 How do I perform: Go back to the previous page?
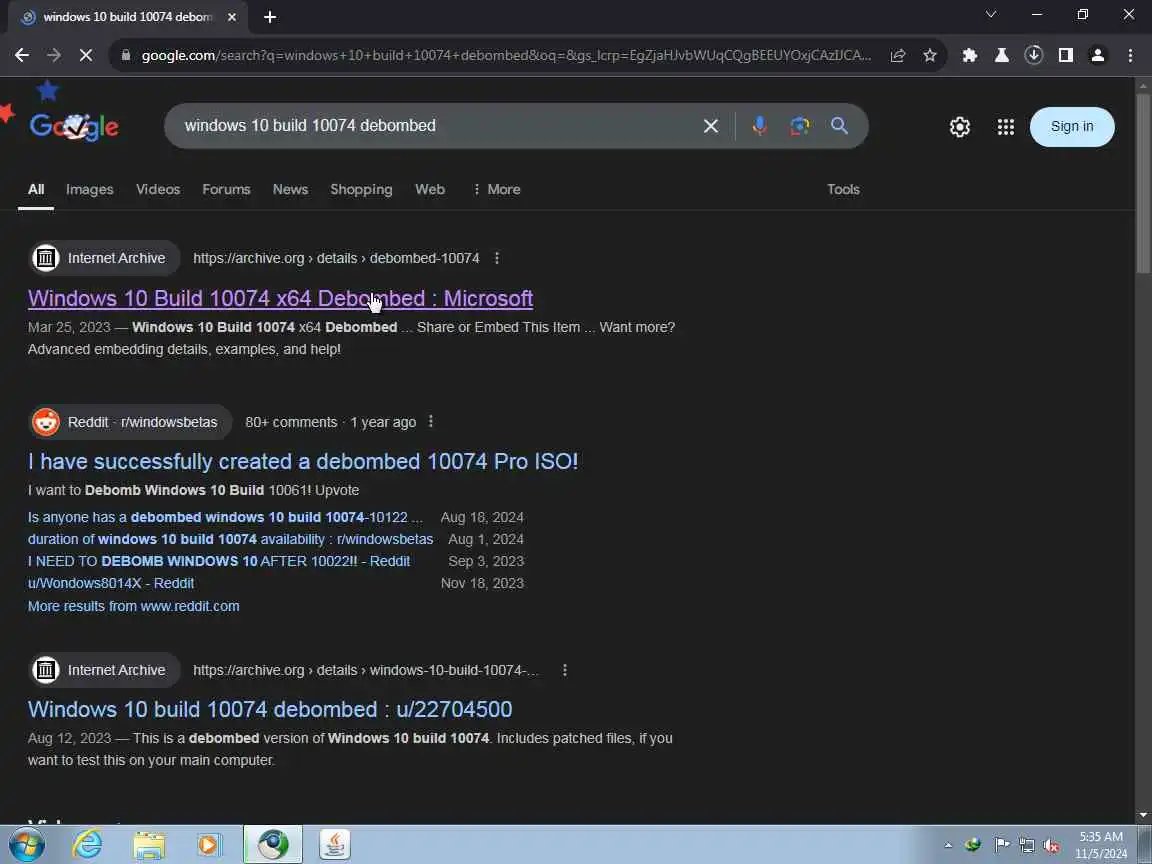pos(22,55)
